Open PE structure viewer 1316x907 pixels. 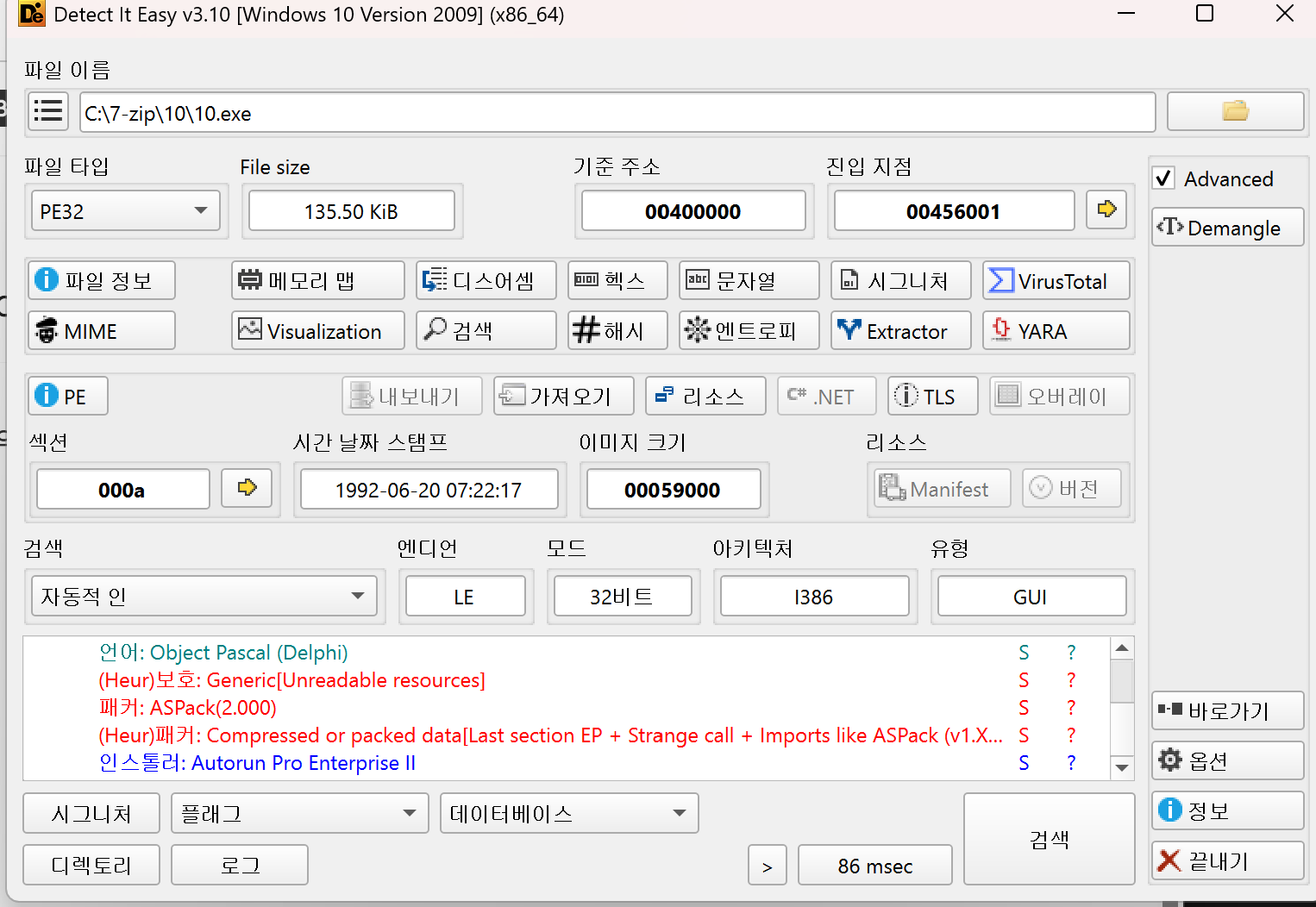68,396
